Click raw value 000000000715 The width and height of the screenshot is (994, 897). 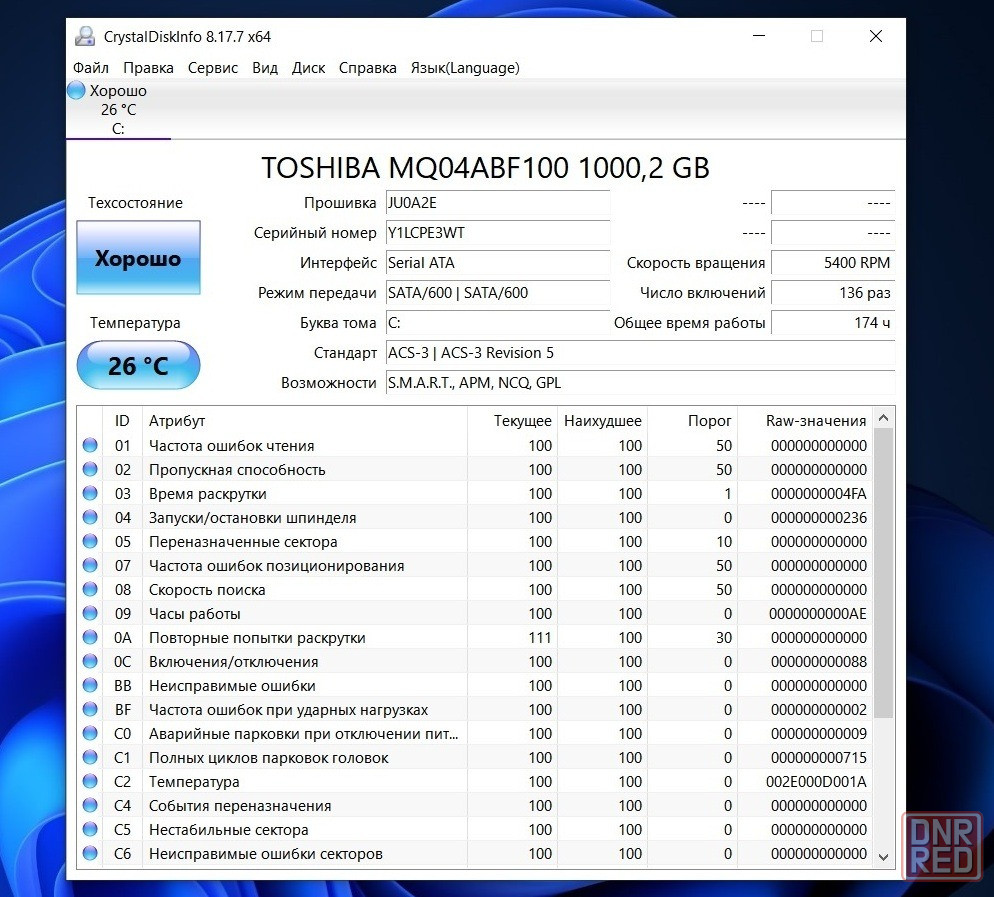[818, 758]
